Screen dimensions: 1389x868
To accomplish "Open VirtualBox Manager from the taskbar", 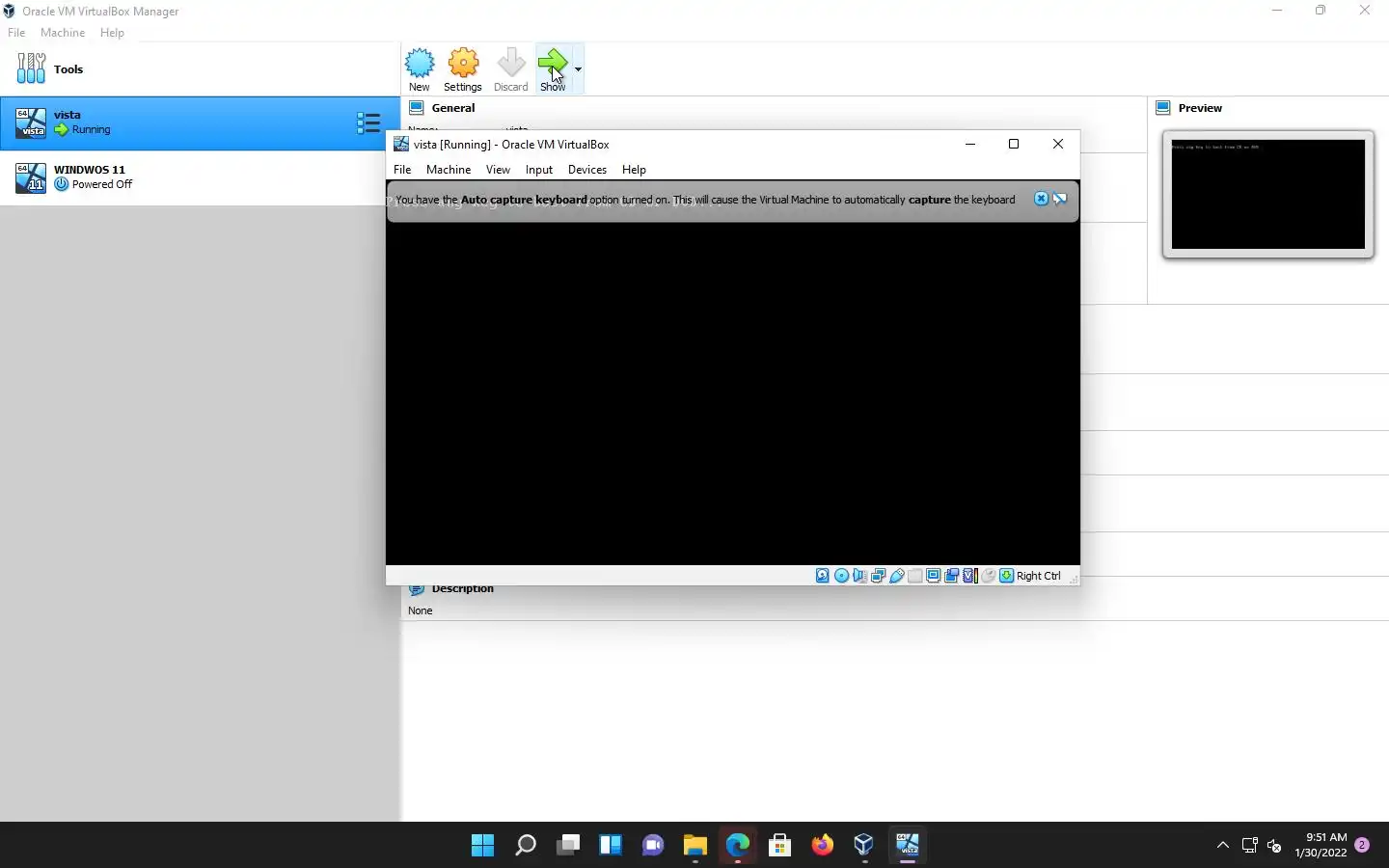I will [x=864, y=846].
